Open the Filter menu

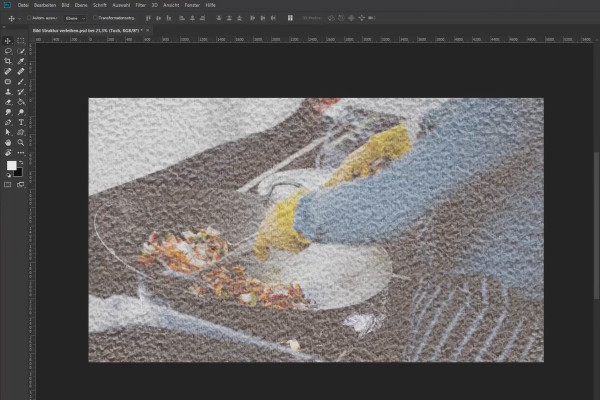coord(140,5)
